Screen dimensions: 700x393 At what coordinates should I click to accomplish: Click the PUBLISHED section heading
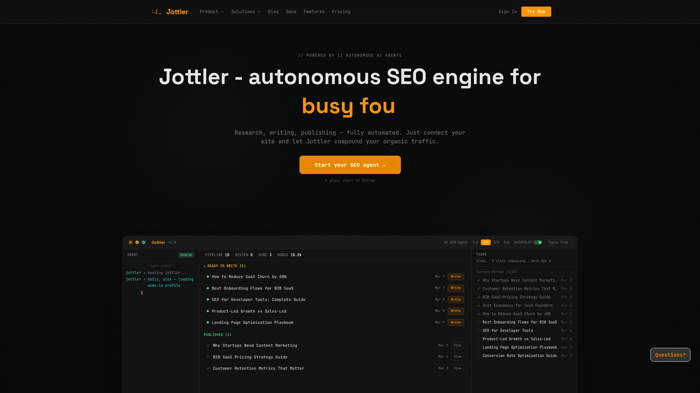217,334
